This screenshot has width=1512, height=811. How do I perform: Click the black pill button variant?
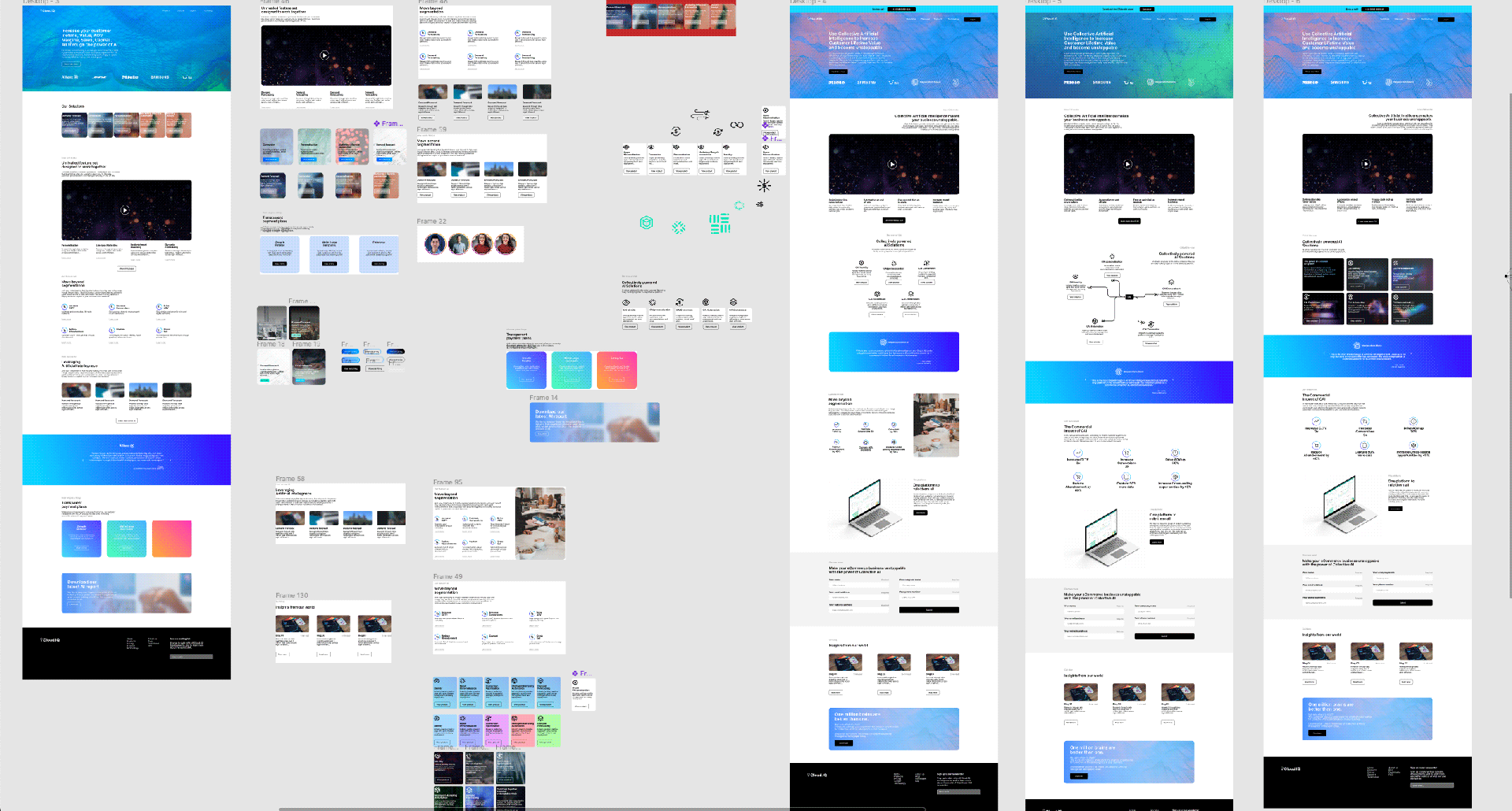350,368
